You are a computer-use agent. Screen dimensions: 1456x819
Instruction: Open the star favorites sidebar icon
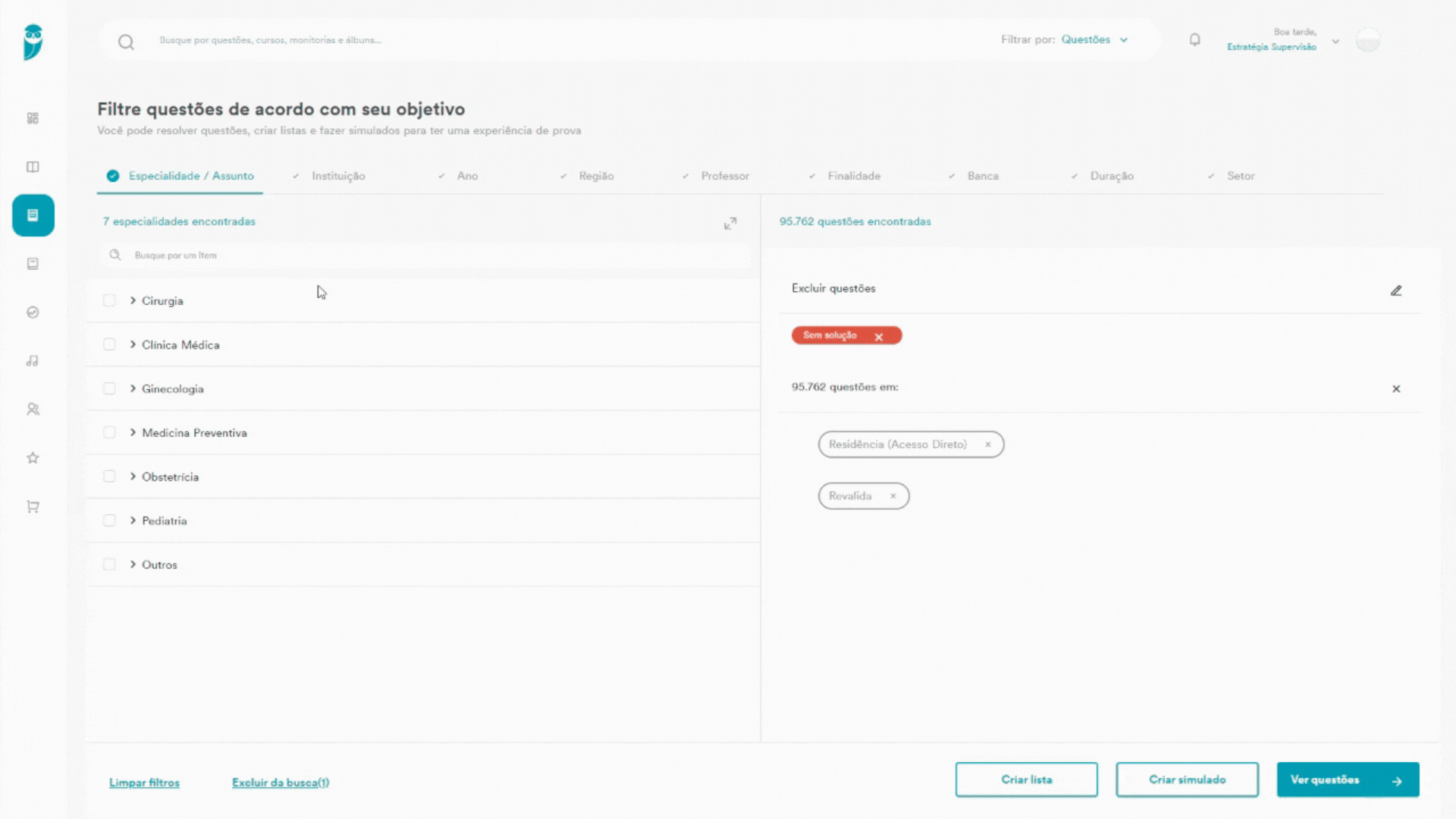(33, 458)
